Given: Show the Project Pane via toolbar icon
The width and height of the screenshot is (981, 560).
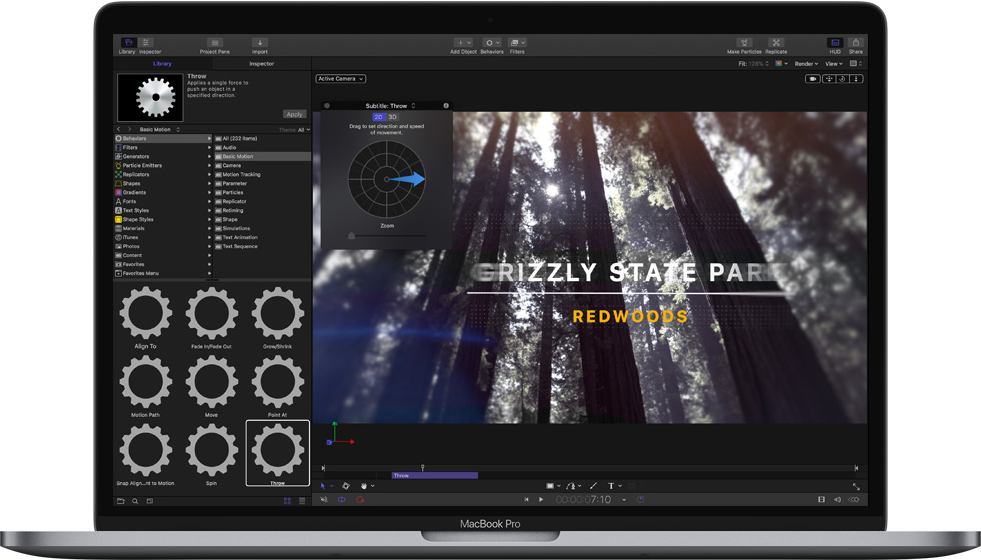Looking at the screenshot, I should point(215,43).
